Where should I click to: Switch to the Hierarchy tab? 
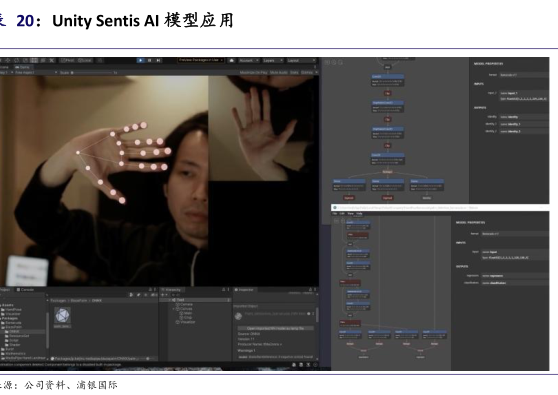click(x=171, y=290)
